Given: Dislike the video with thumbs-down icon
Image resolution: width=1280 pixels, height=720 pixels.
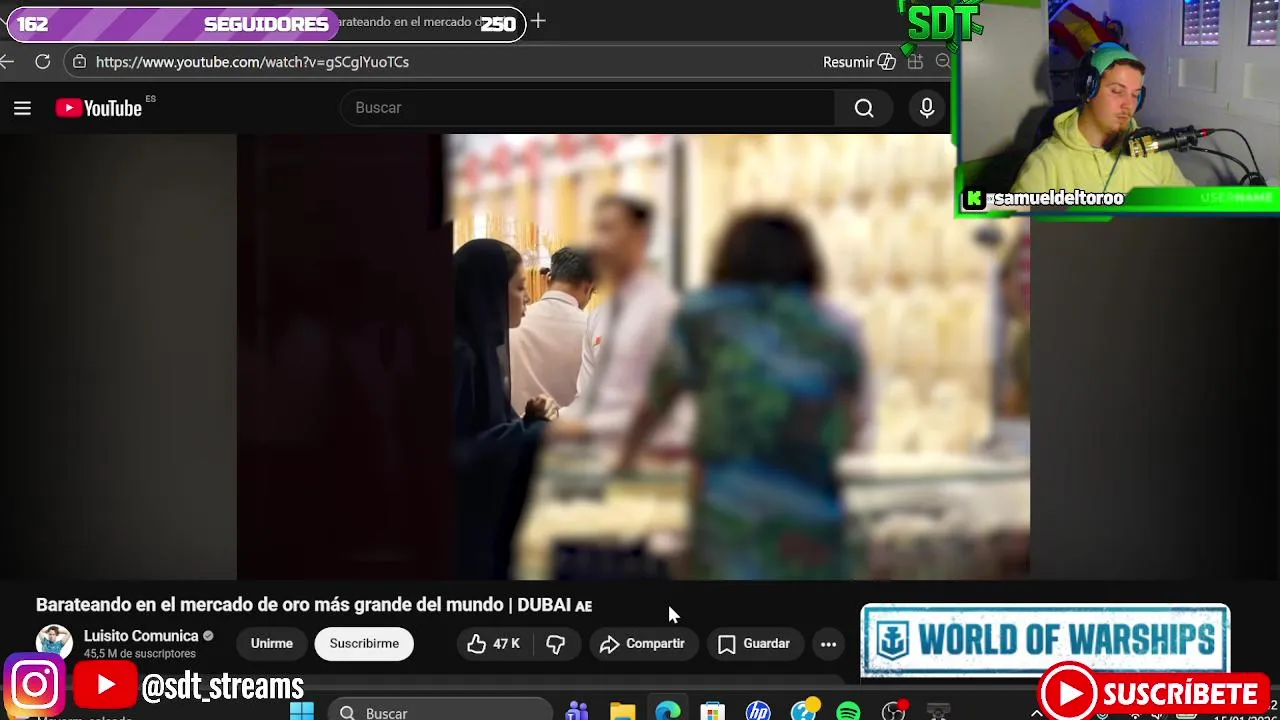Looking at the screenshot, I should pyautogui.click(x=556, y=644).
